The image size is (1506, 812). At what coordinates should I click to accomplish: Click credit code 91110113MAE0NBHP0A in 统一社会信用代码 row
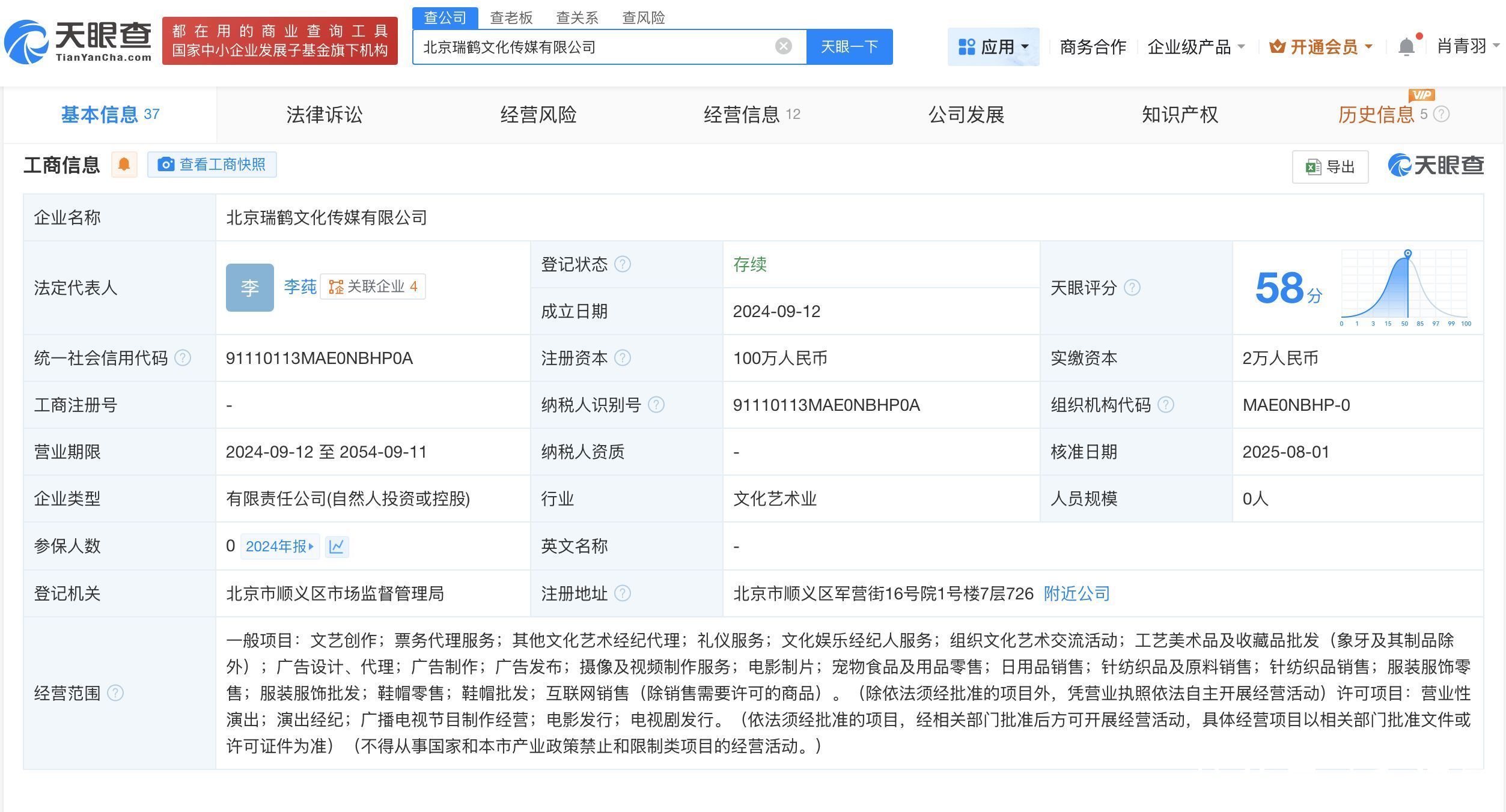[x=319, y=358]
